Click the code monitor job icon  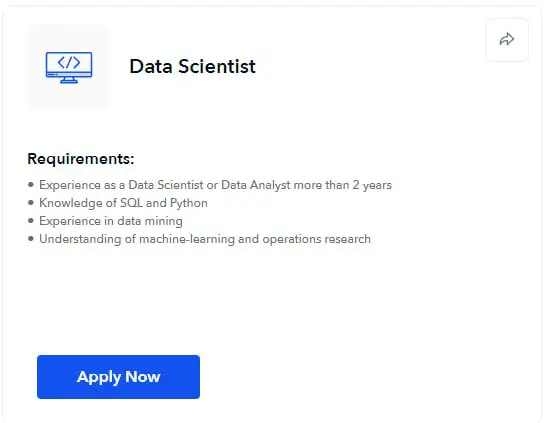[x=69, y=67]
